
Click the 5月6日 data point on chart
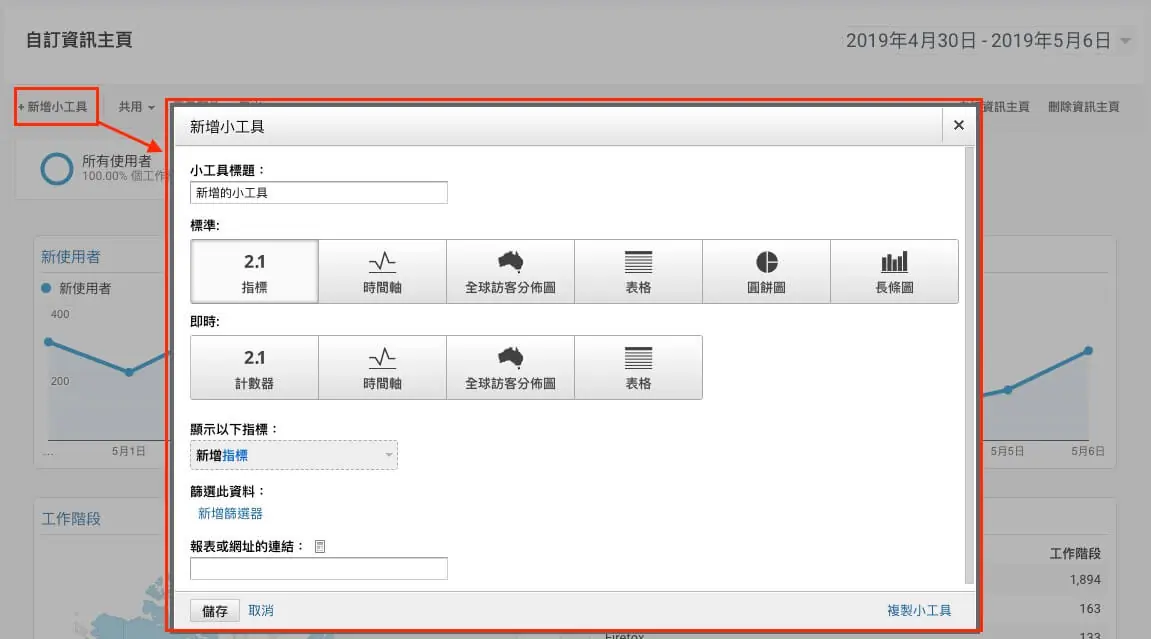(x=1088, y=351)
